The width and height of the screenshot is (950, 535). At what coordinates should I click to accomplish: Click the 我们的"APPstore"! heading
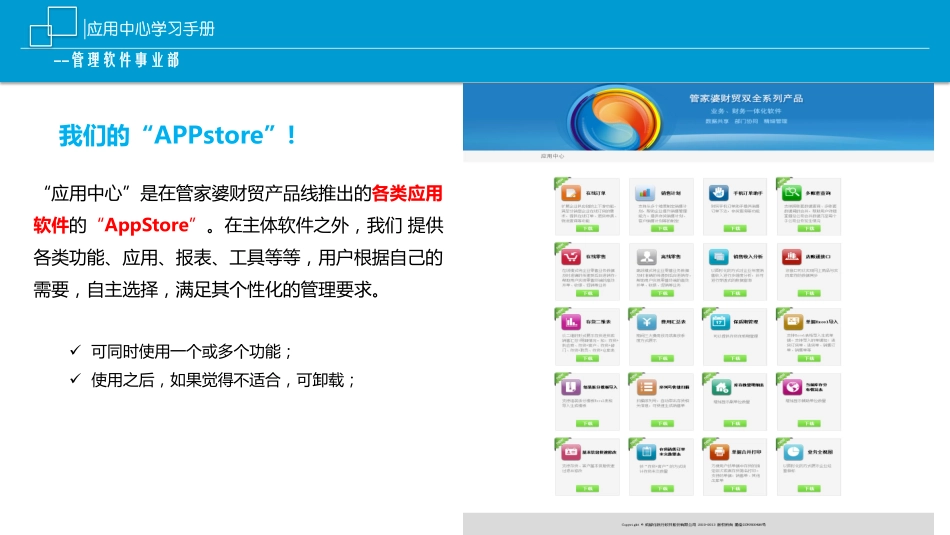tap(177, 135)
